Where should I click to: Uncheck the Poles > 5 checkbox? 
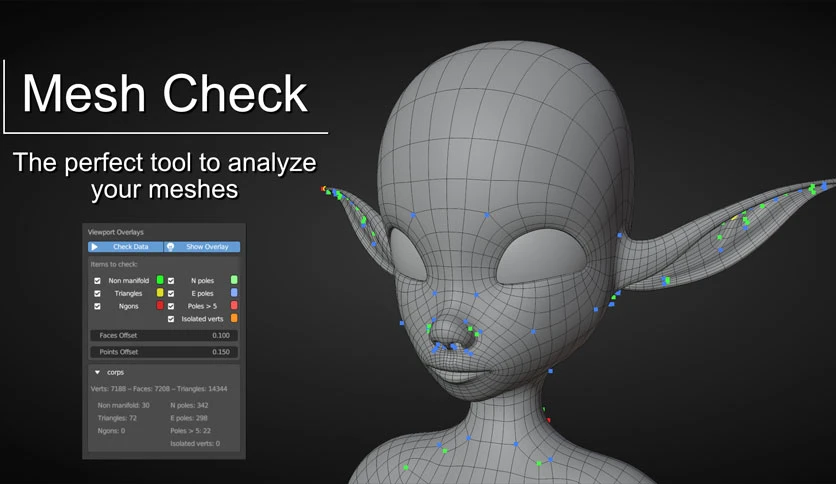(171, 306)
